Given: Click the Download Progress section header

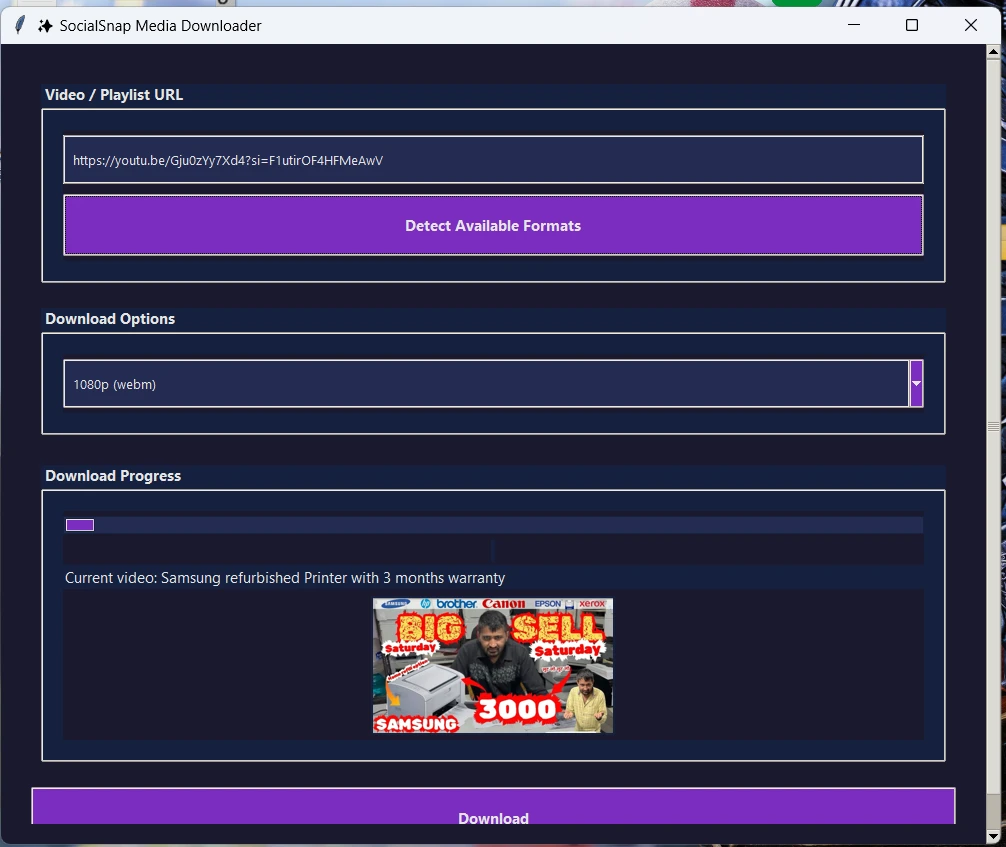Looking at the screenshot, I should (x=113, y=475).
